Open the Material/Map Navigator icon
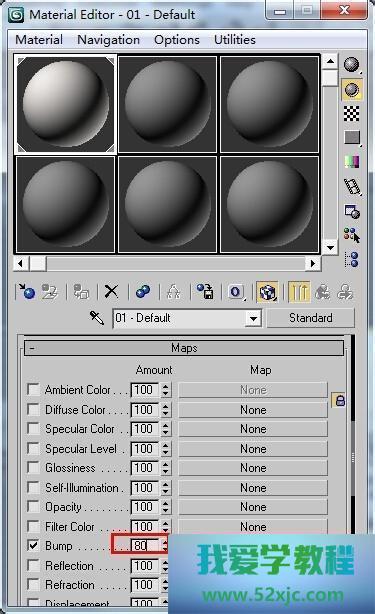Image resolution: width=375 pixels, height=614 pixels. (352, 259)
